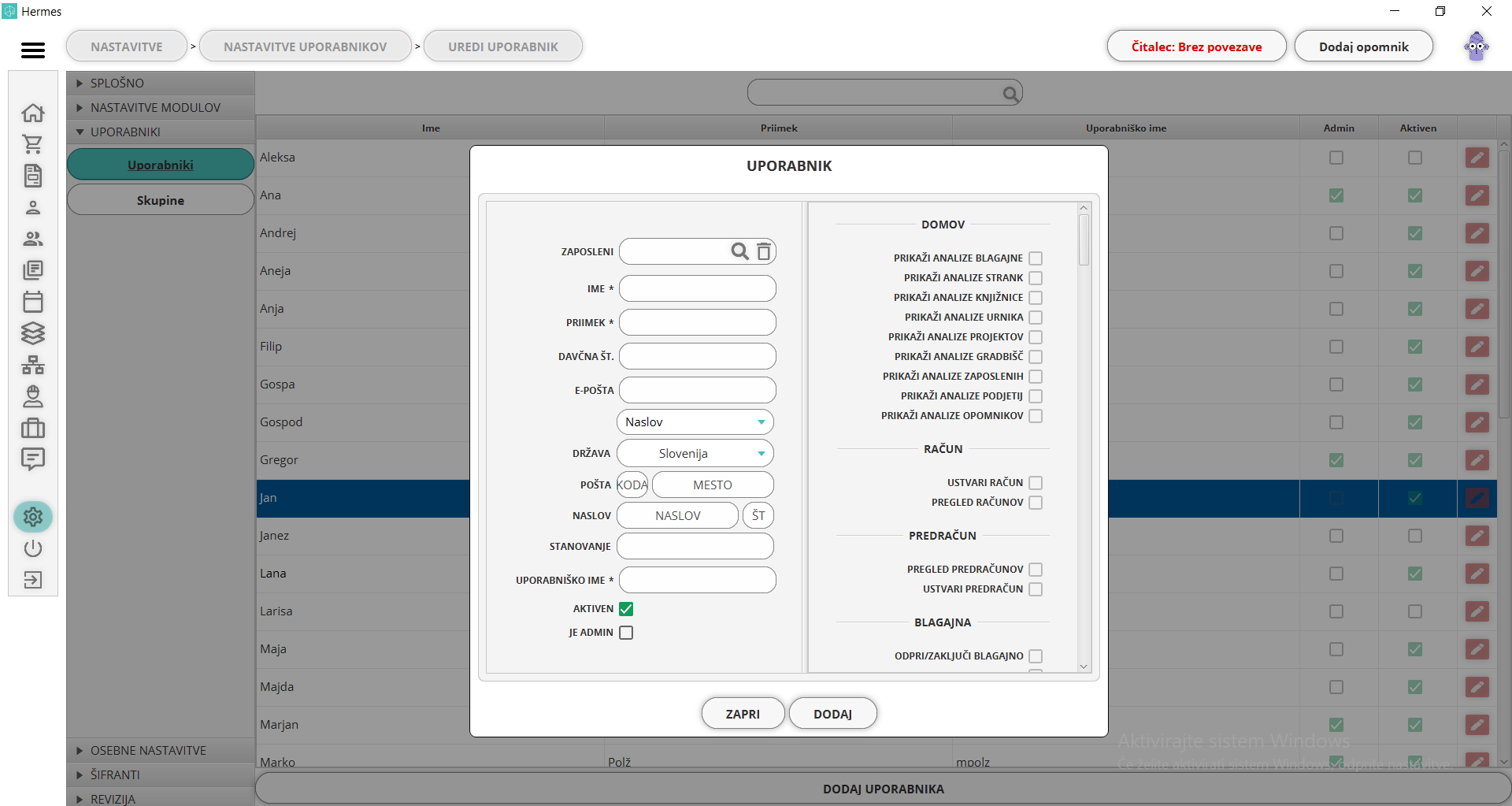Open the chat message sidebar icon
Image resolution: width=1512 pixels, height=806 pixels.
click(33, 459)
